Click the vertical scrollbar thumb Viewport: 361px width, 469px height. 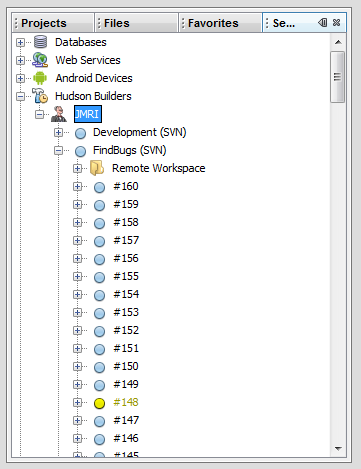pos(338,77)
